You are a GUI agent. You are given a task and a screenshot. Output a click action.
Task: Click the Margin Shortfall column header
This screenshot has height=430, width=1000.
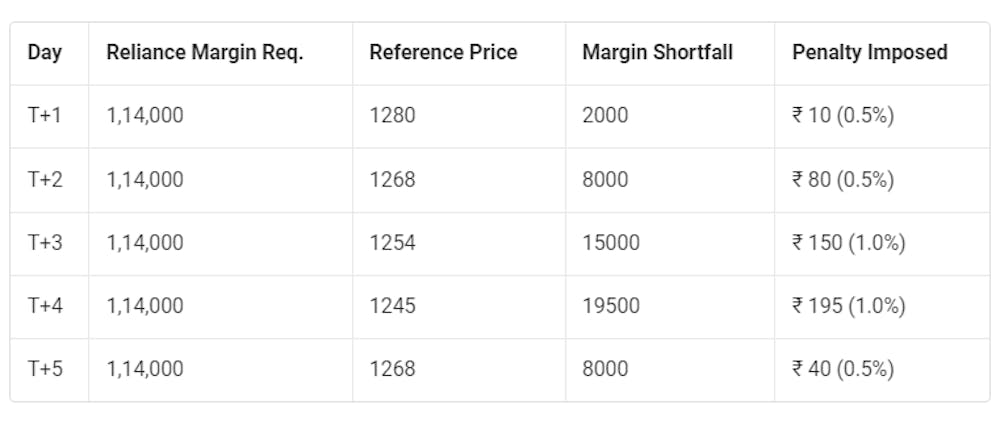coord(657,52)
